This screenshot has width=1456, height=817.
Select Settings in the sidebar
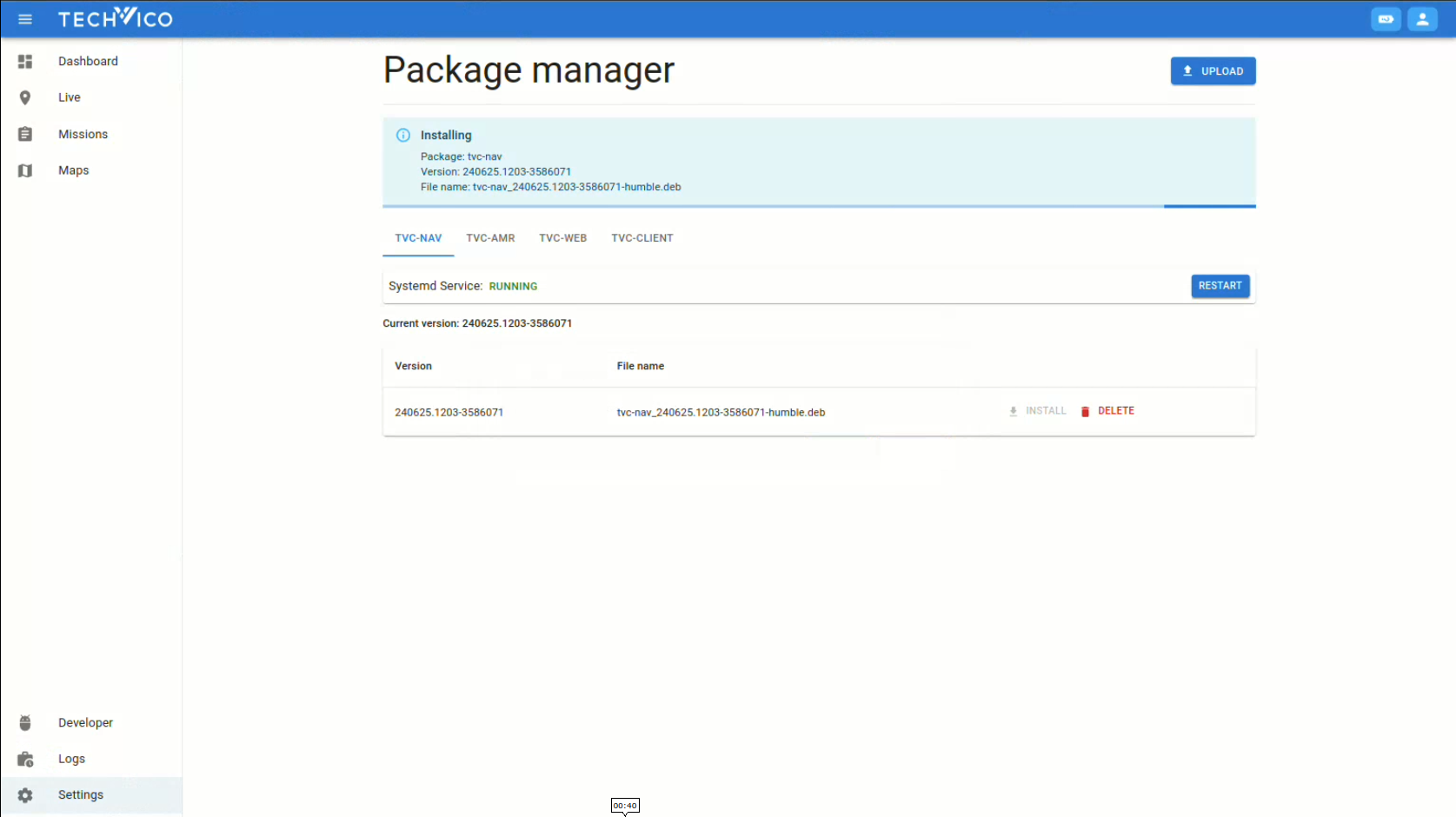point(91,795)
